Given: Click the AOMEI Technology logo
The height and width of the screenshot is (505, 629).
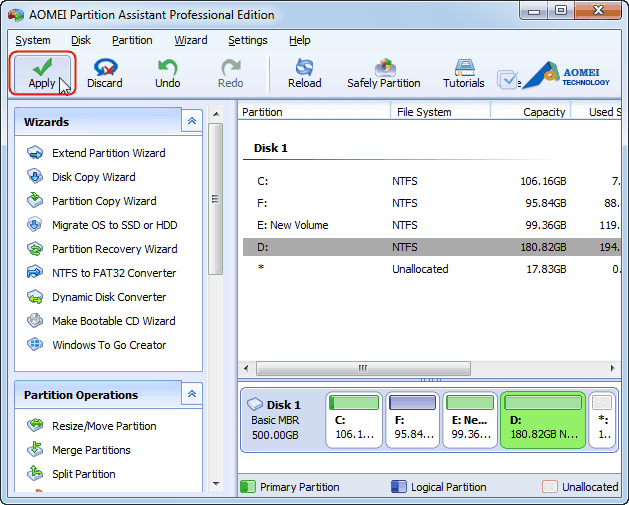Looking at the screenshot, I should tap(568, 75).
